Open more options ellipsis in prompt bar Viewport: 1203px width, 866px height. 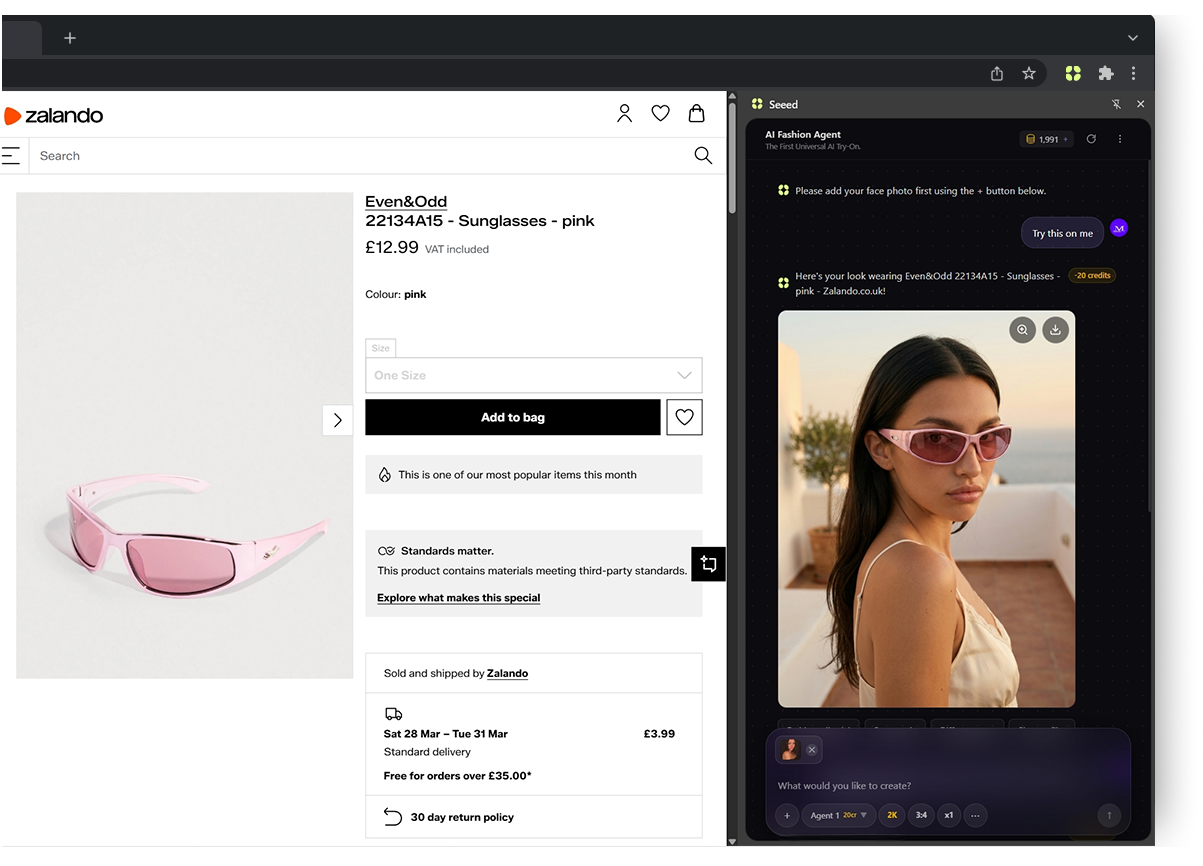click(975, 815)
